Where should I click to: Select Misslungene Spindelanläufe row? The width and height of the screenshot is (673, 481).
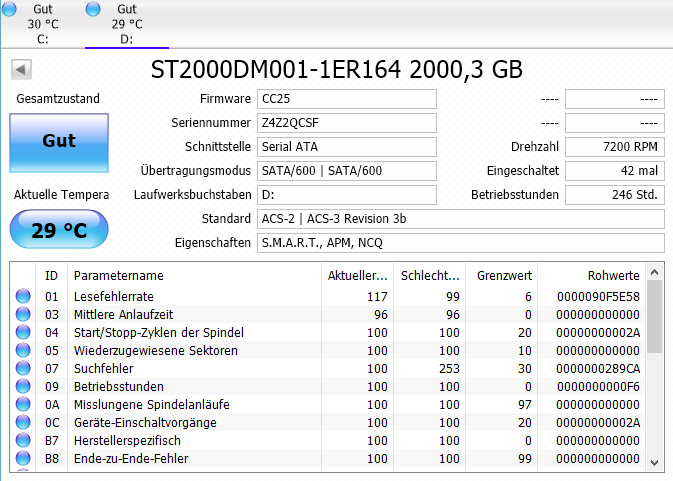tap(327, 405)
